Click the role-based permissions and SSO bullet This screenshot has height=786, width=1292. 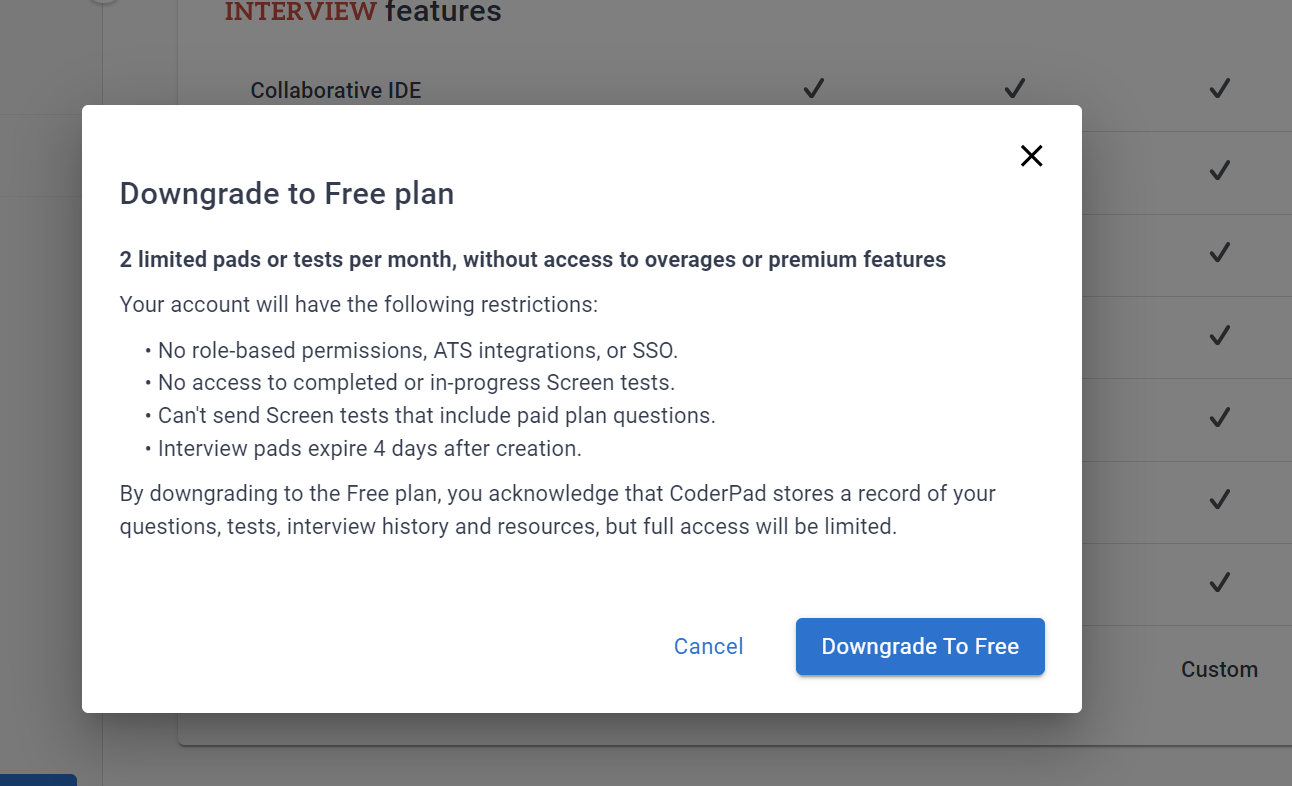[417, 351]
